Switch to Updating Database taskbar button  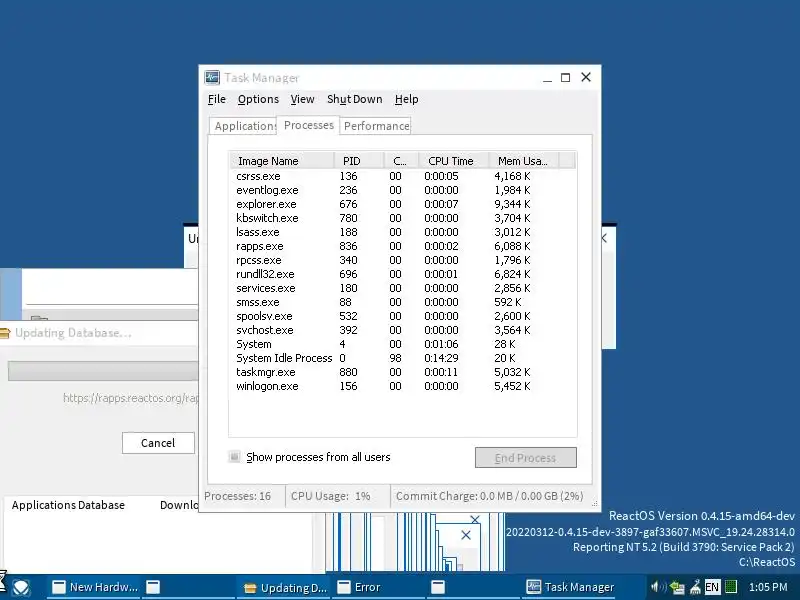pyautogui.click(x=284, y=587)
